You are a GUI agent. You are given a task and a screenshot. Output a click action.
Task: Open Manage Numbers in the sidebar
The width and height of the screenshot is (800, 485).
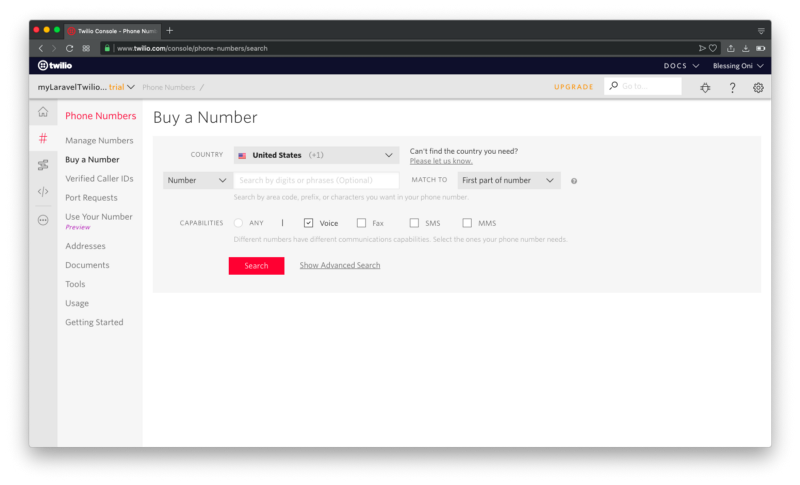(x=99, y=140)
